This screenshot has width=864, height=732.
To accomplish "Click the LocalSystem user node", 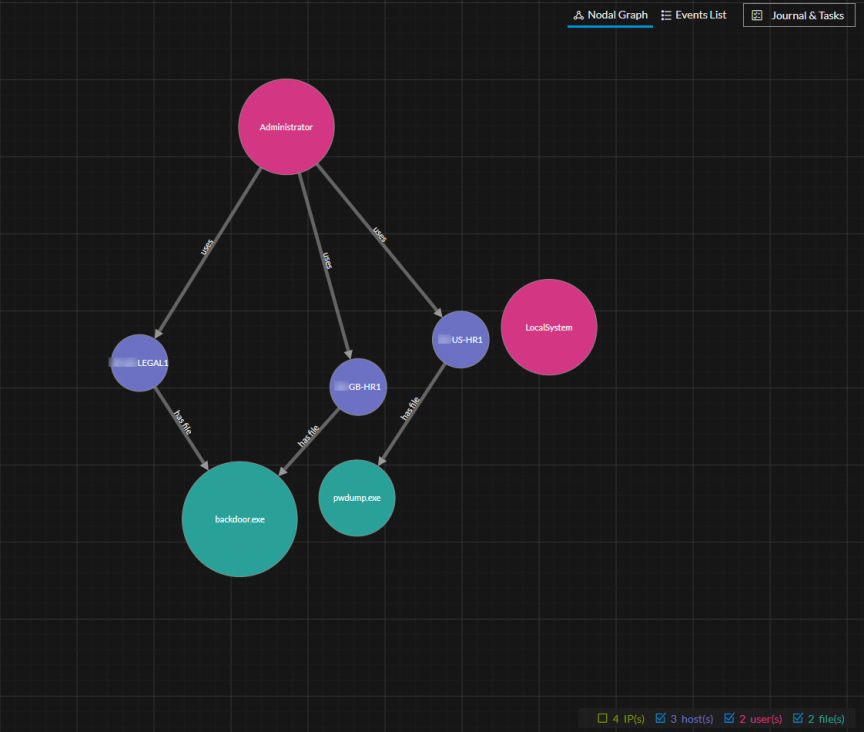I will click(549, 327).
